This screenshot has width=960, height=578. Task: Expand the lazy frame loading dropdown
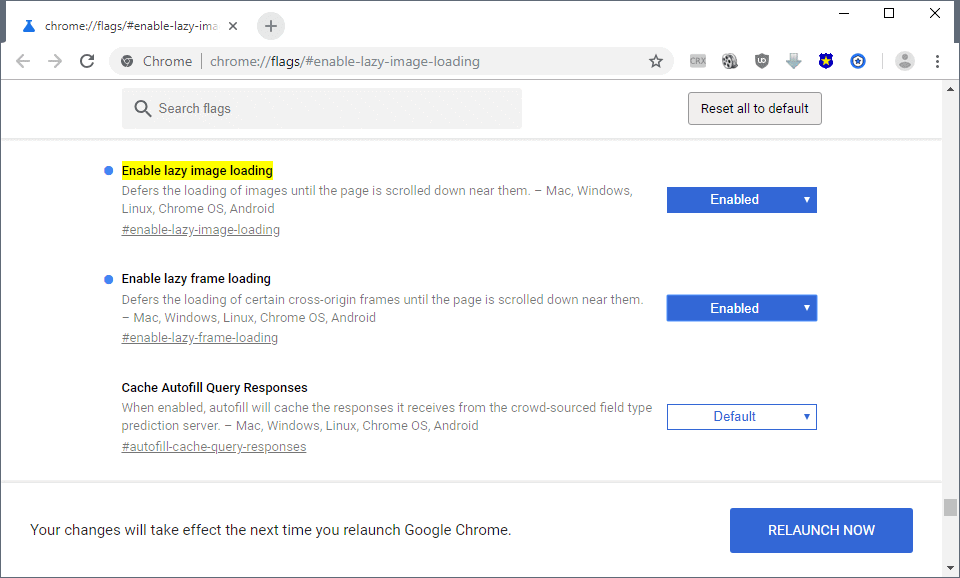coord(741,308)
